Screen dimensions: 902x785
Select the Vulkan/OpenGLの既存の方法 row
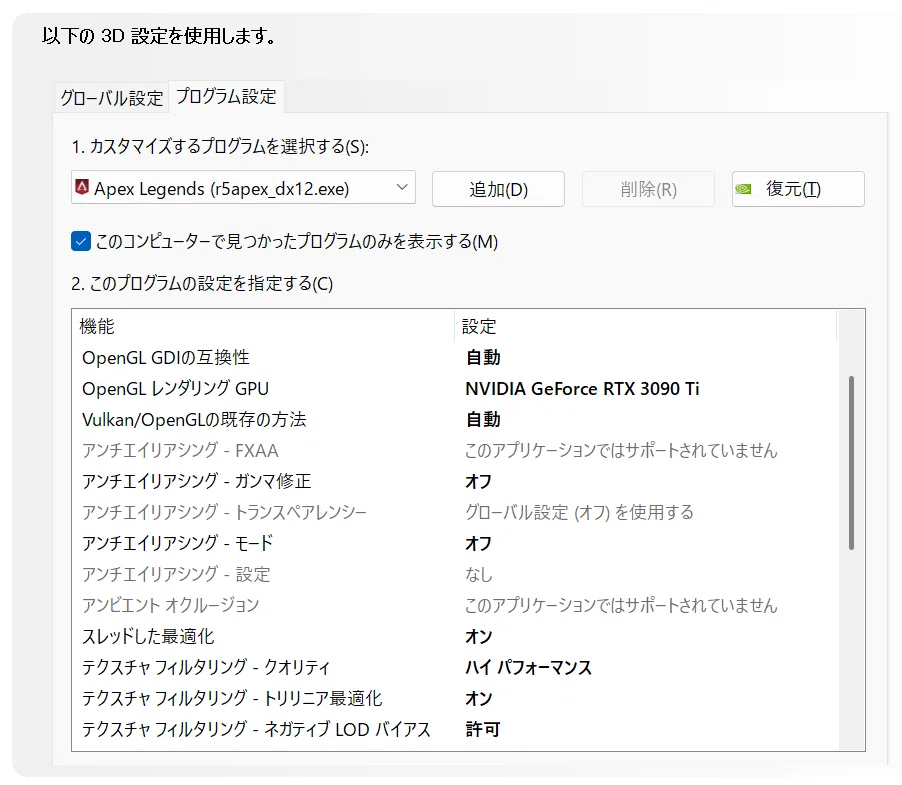click(454, 420)
